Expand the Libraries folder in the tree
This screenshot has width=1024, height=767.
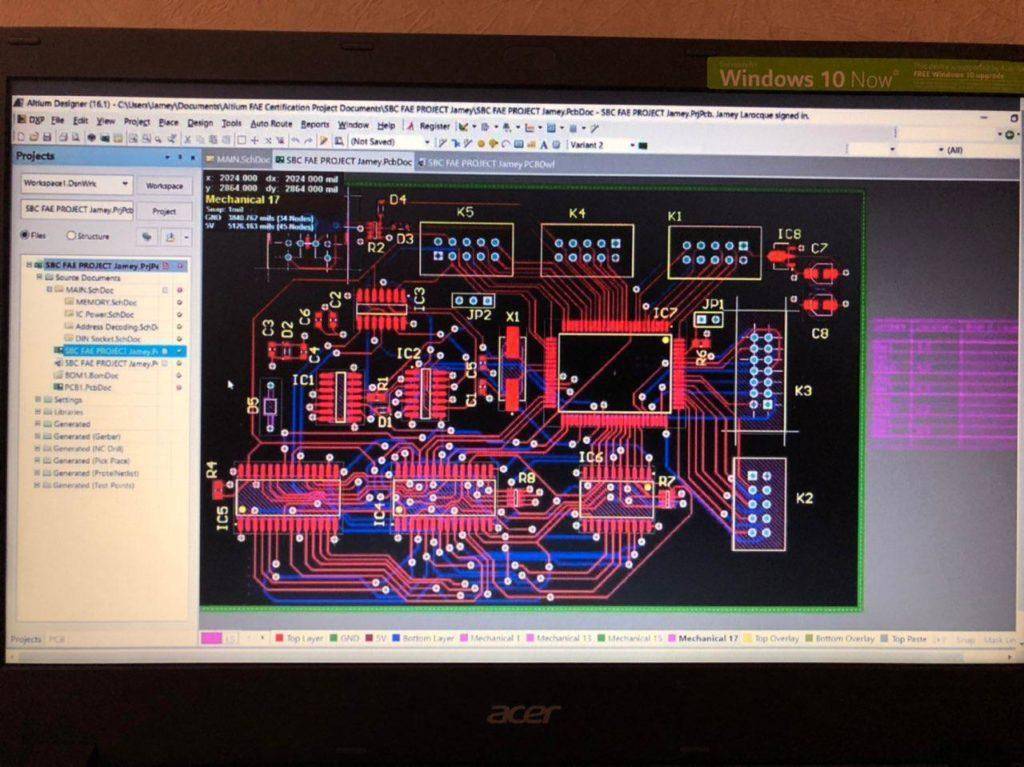point(38,412)
